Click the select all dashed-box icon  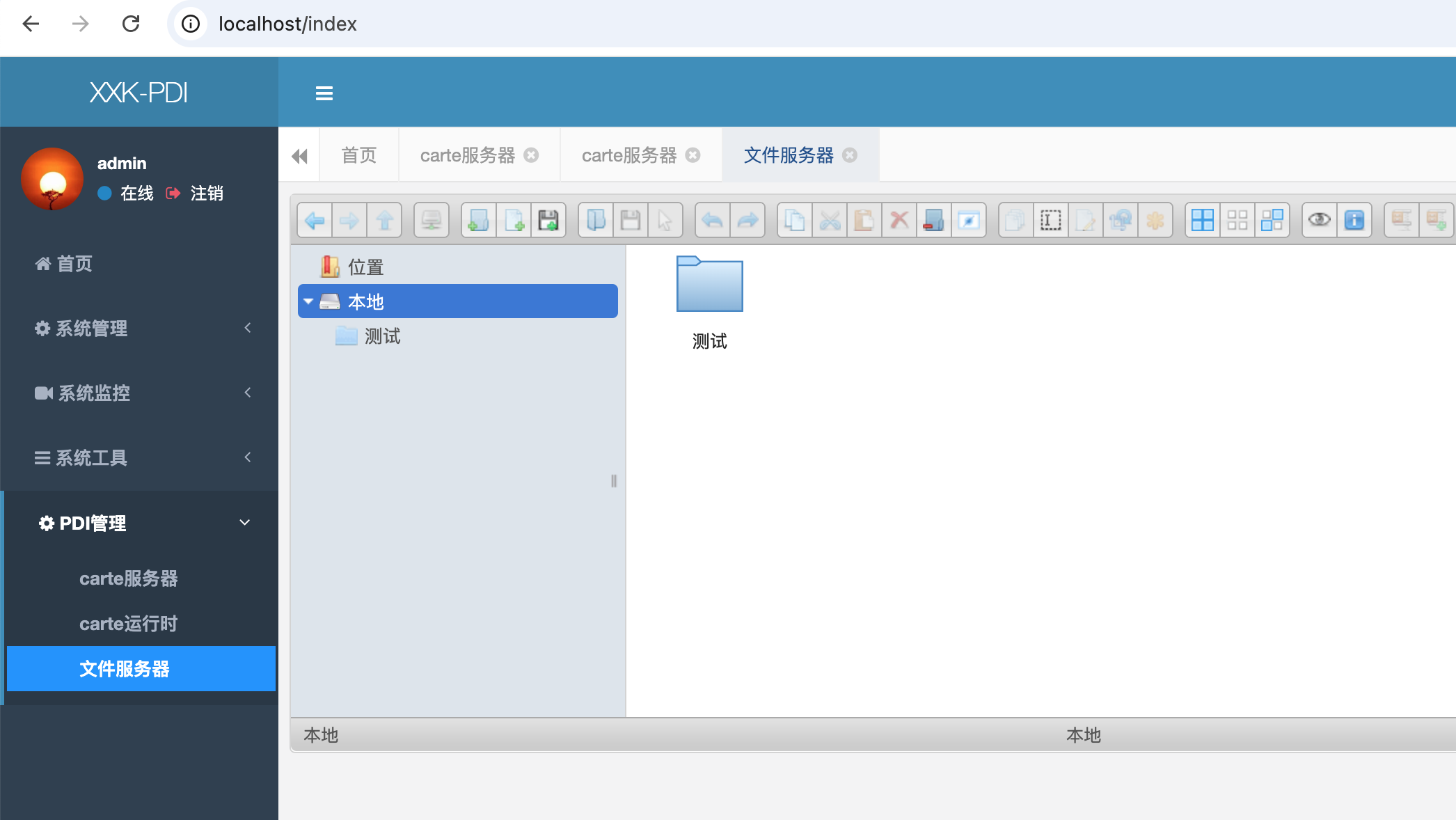(1051, 221)
